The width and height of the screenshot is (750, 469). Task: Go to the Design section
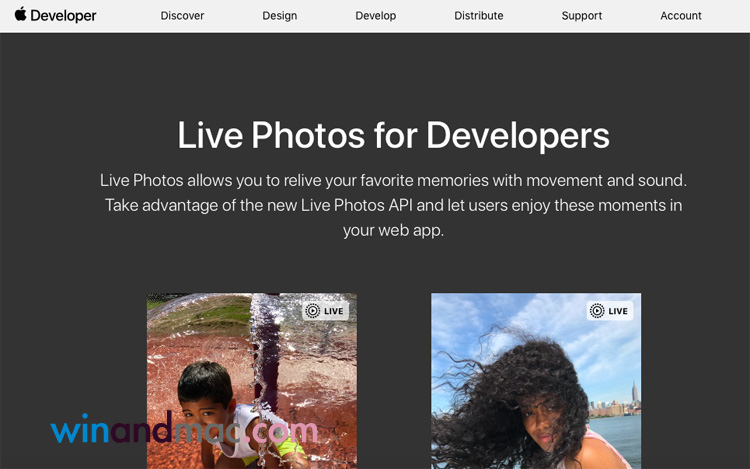279,16
